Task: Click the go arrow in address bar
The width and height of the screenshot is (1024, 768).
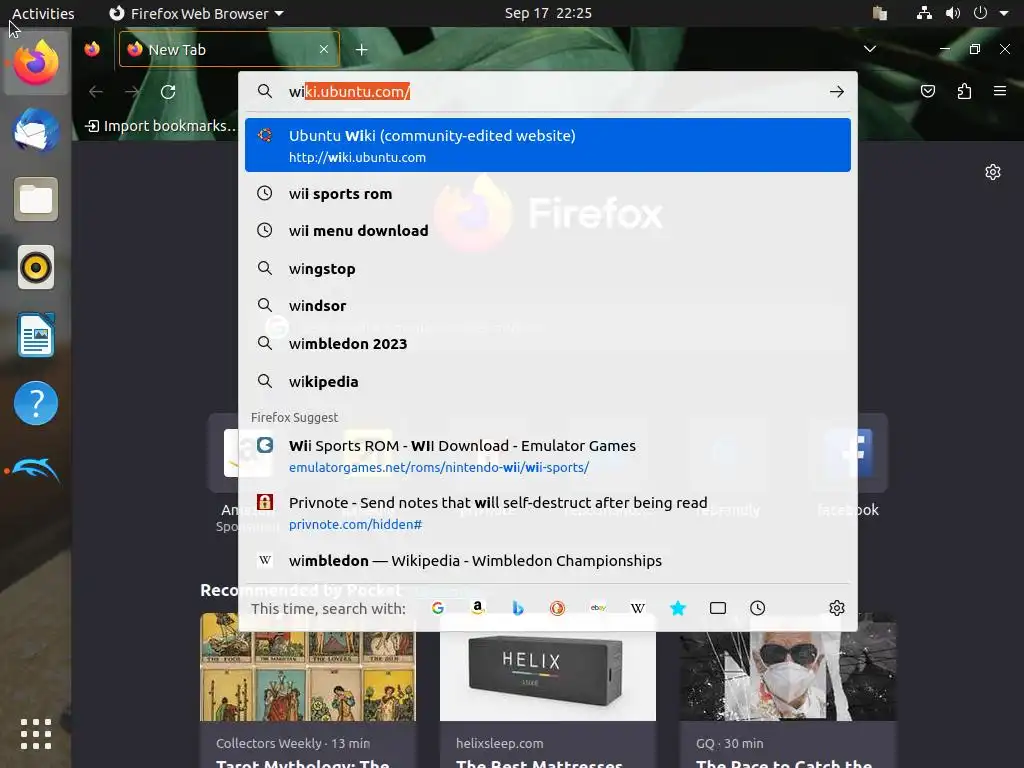Action: (837, 91)
